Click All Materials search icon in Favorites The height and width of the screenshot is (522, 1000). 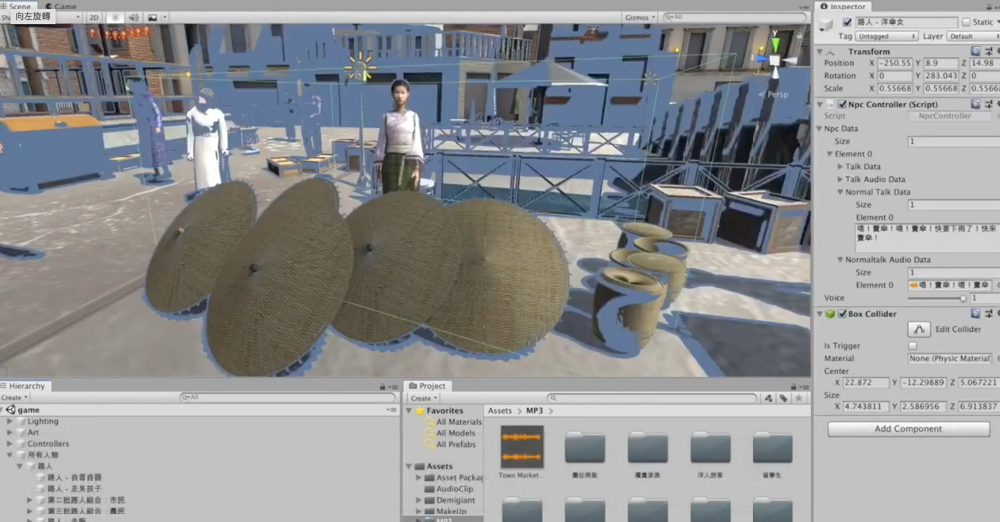[x=430, y=422]
